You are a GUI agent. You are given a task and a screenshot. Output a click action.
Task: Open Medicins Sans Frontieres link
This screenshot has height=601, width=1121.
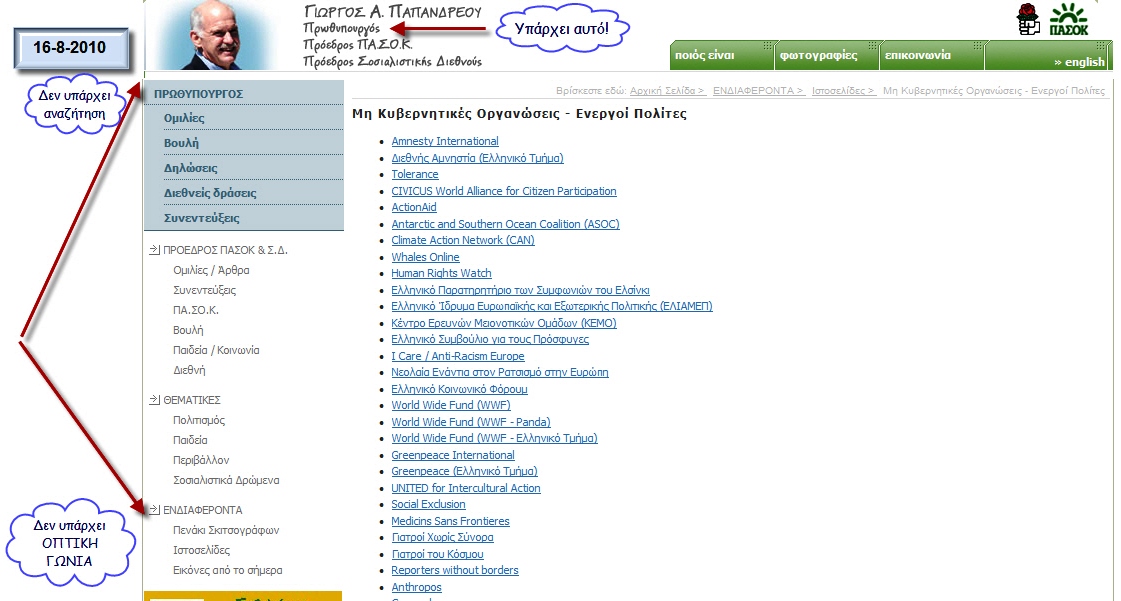(x=450, y=521)
